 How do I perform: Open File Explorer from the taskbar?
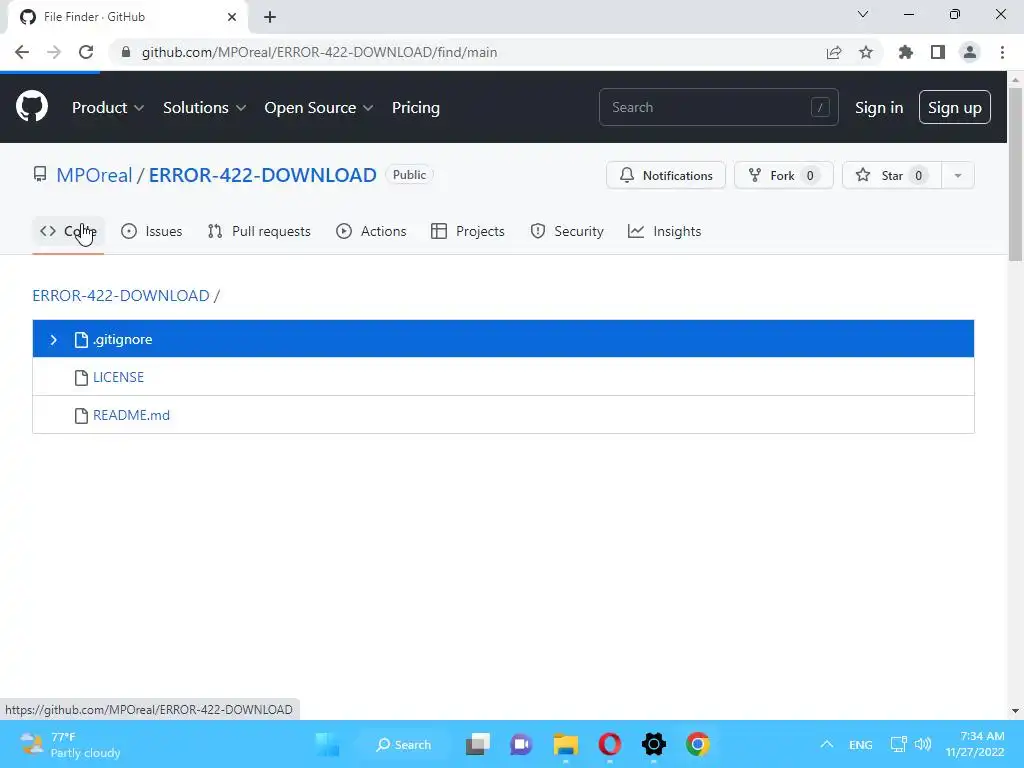(566, 744)
